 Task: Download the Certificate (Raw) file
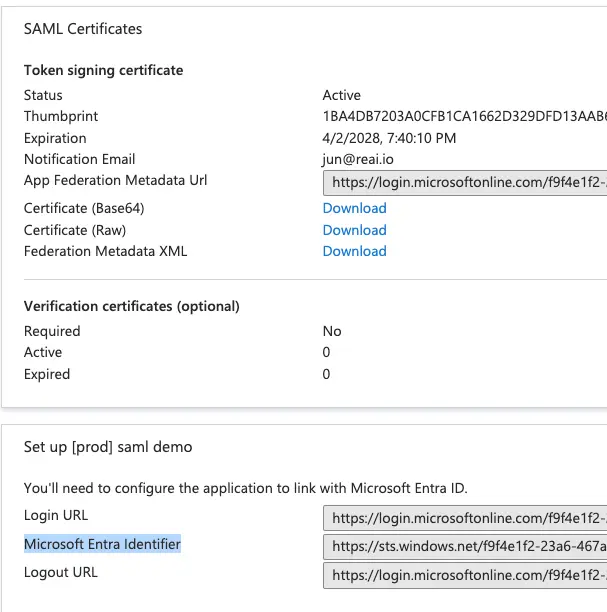click(x=354, y=230)
